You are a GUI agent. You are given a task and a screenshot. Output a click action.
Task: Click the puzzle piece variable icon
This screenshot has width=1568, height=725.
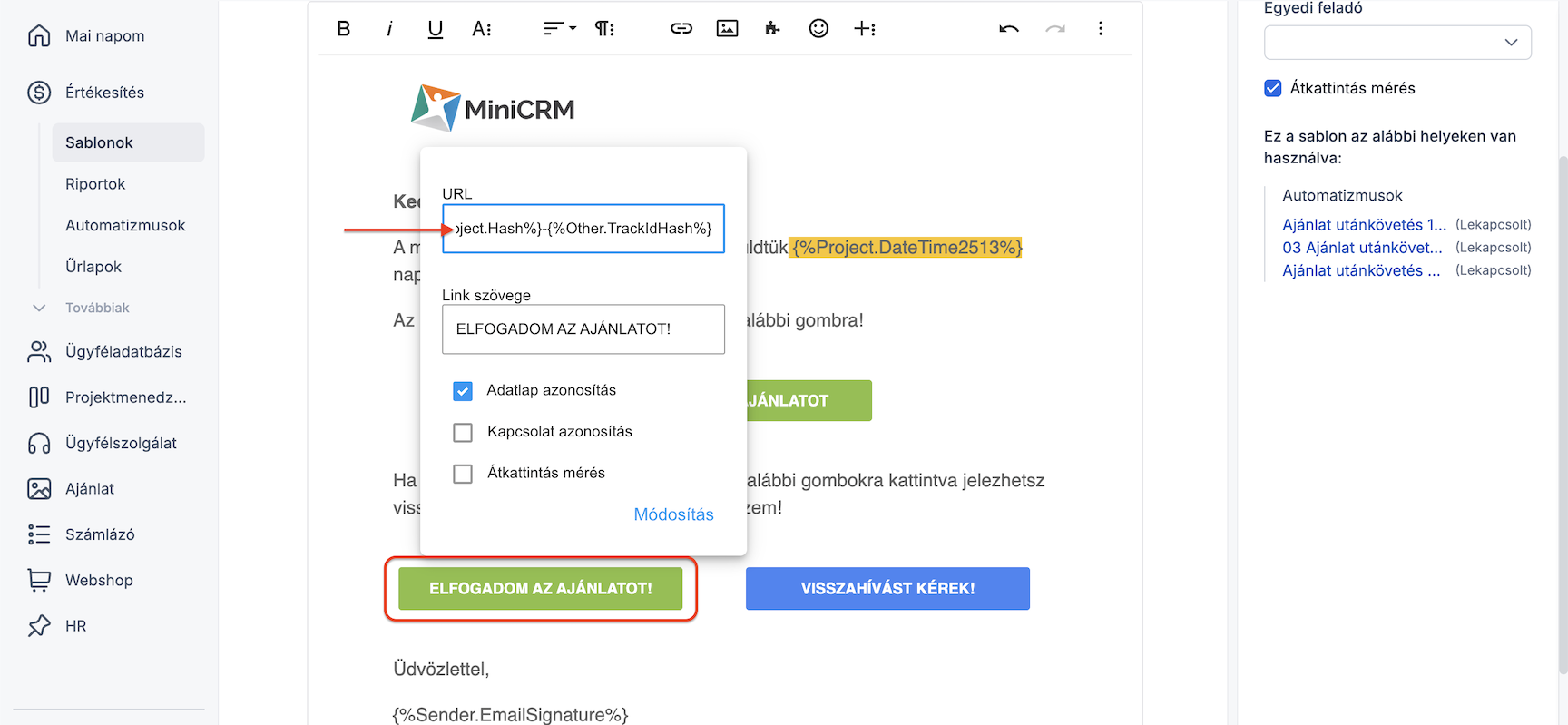tap(772, 29)
